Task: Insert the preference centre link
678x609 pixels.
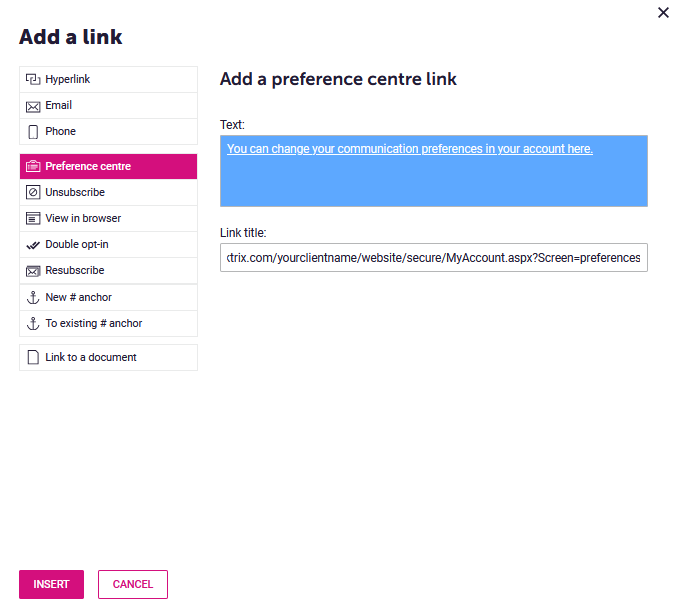Action: 51,584
